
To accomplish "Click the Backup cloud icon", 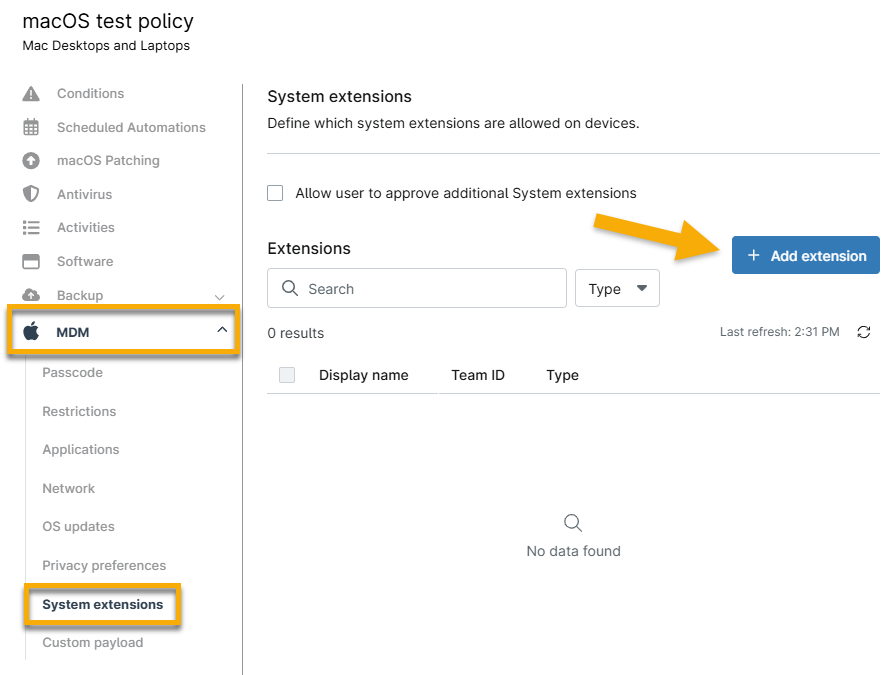I will point(31,295).
